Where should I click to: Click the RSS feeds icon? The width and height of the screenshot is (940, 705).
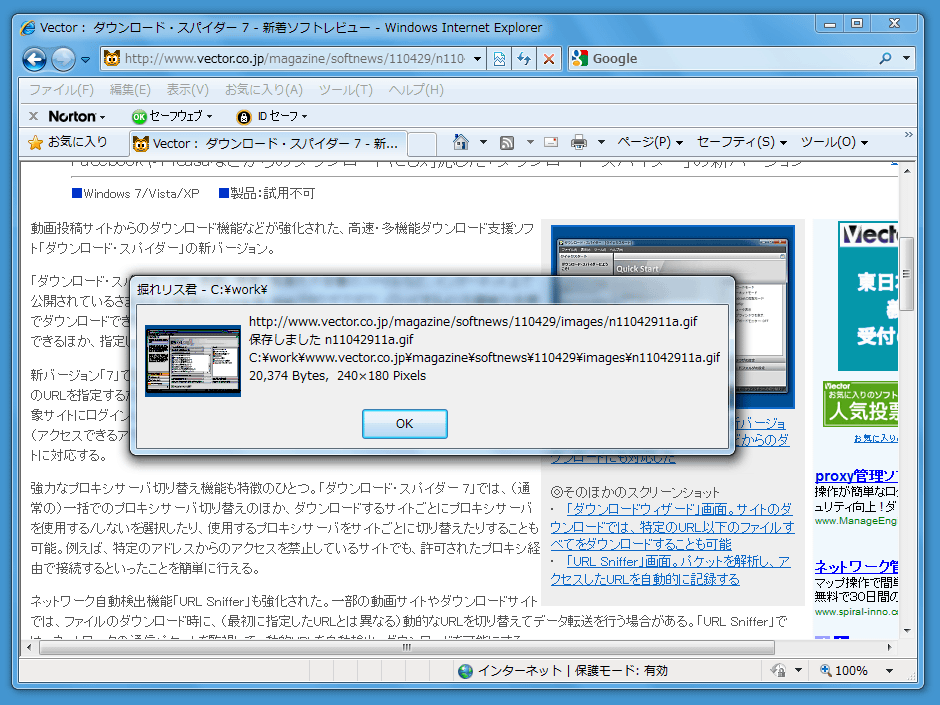(x=507, y=142)
